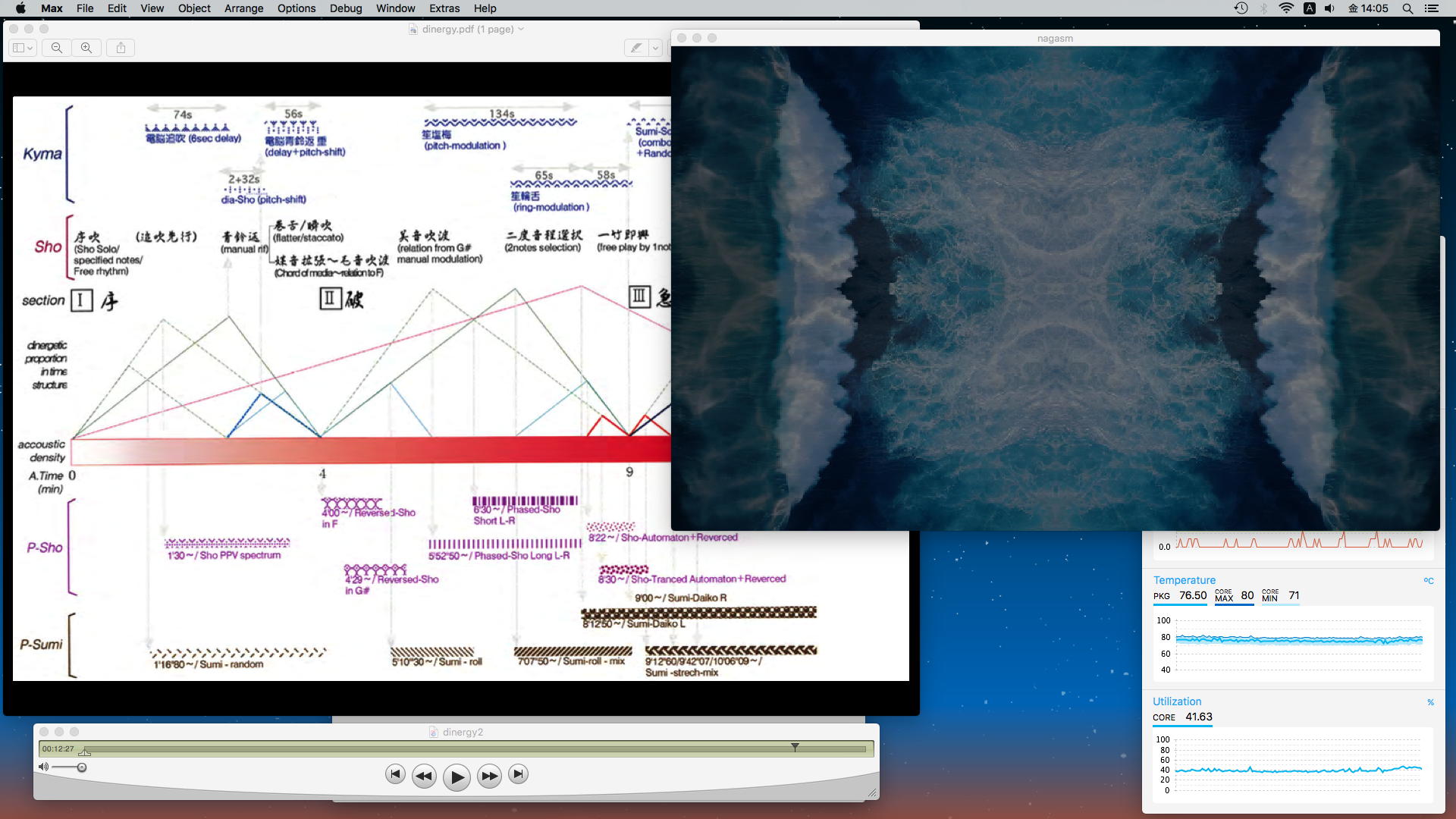Open the Extras menu

444,8
